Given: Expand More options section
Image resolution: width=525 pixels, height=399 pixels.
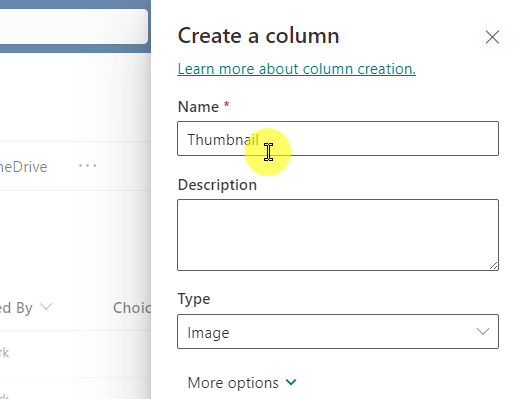Looking at the screenshot, I should pos(242,383).
